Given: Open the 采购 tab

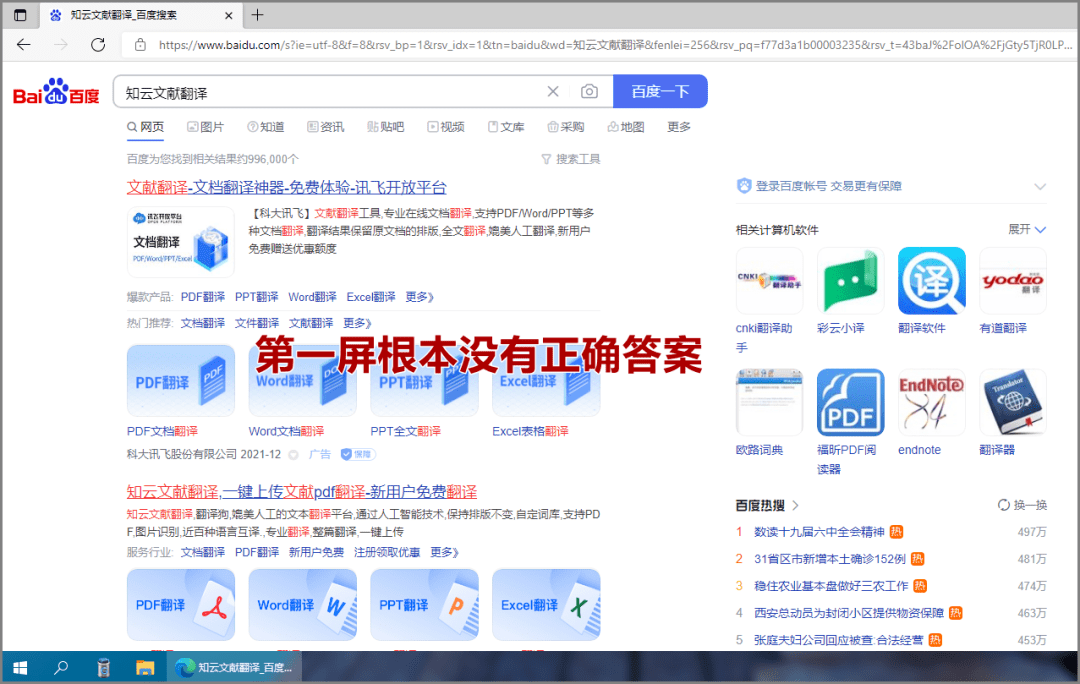Looking at the screenshot, I should click(565, 127).
